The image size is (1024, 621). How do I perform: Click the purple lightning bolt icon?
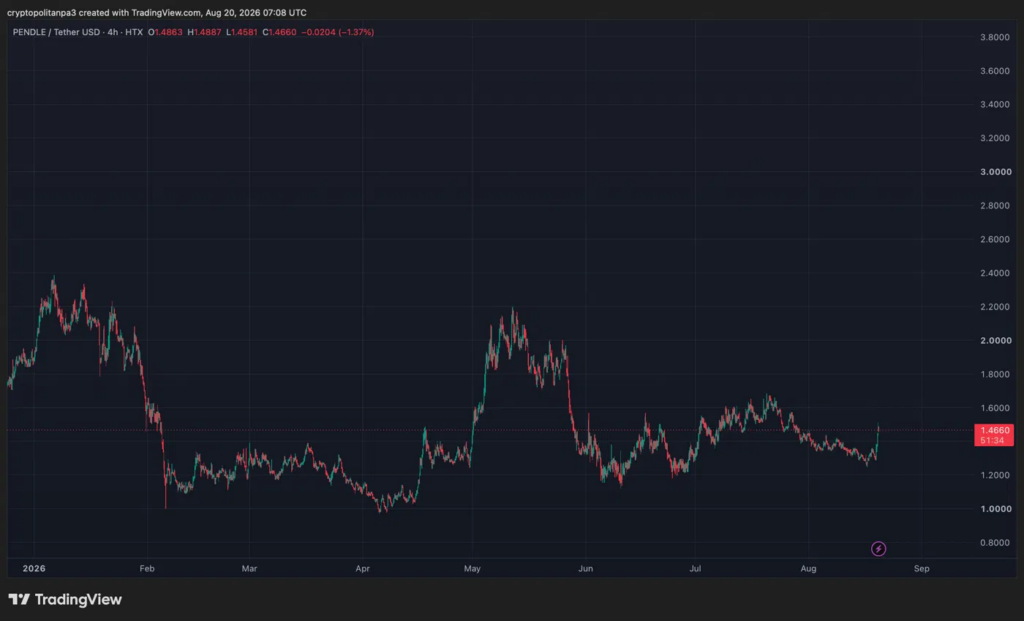point(878,549)
